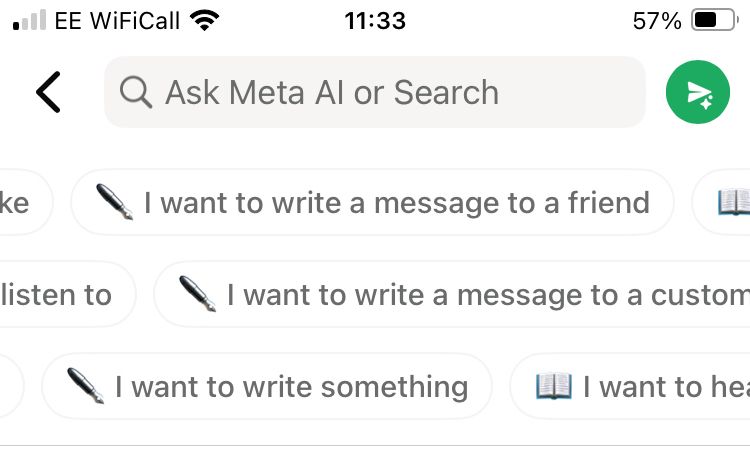Tap pen icon in message to a friend chip

114,202
